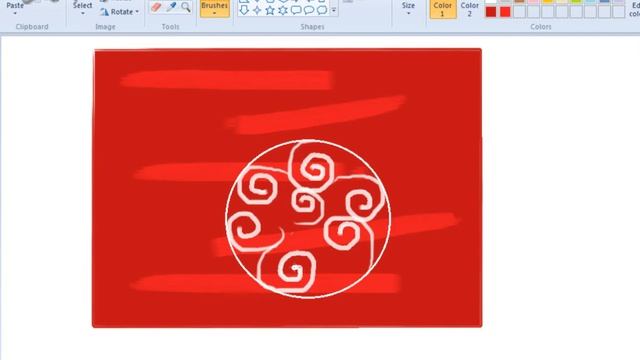Choose the five-point star shape
Viewport: 640px width, 360px height.
[270, 10]
